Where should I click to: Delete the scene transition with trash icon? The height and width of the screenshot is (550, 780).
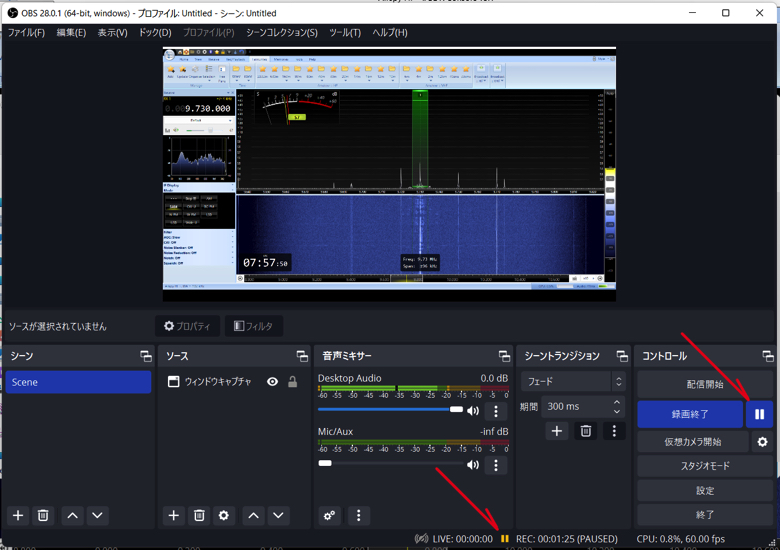click(585, 431)
